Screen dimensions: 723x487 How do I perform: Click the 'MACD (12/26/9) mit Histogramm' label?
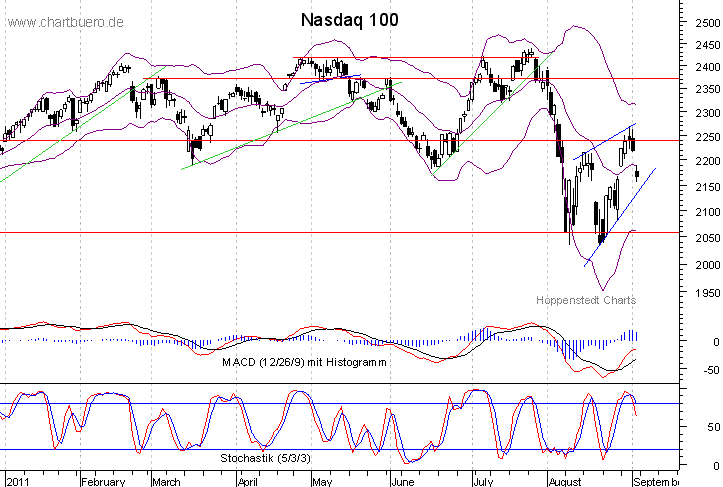[x=304, y=362]
